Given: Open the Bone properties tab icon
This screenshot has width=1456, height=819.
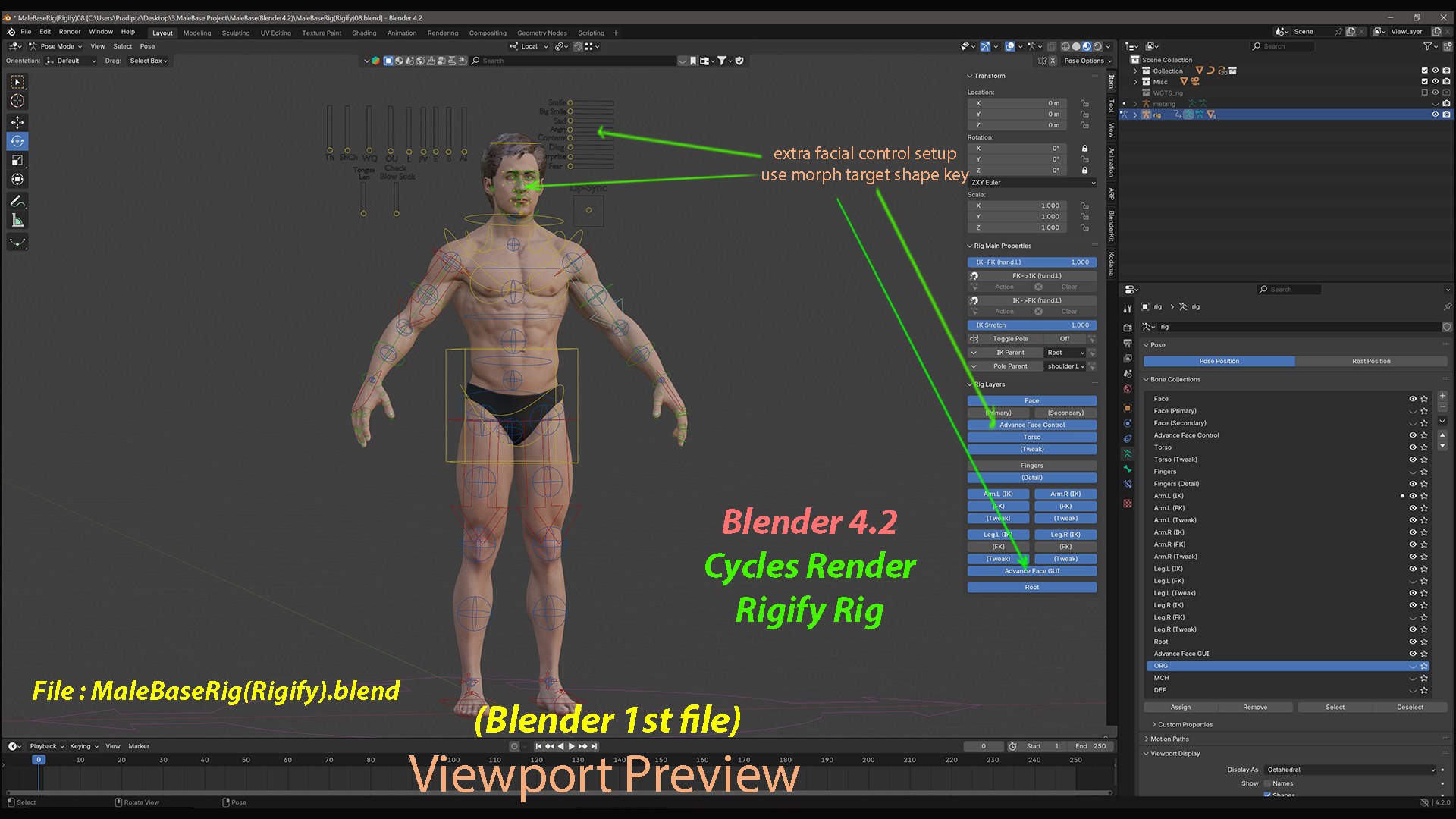Looking at the screenshot, I should [1128, 469].
